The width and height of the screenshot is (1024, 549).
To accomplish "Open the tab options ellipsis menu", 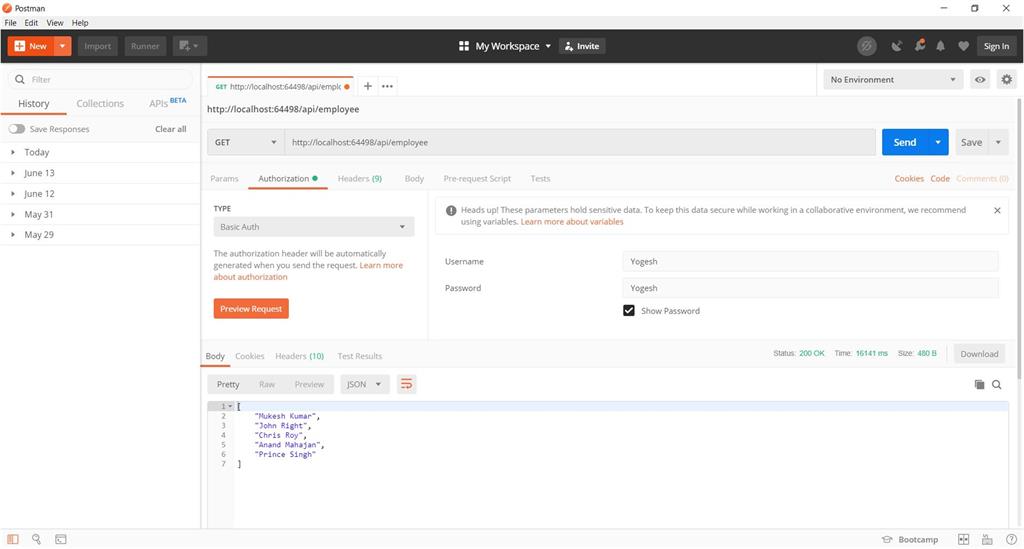I will [x=387, y=86].
